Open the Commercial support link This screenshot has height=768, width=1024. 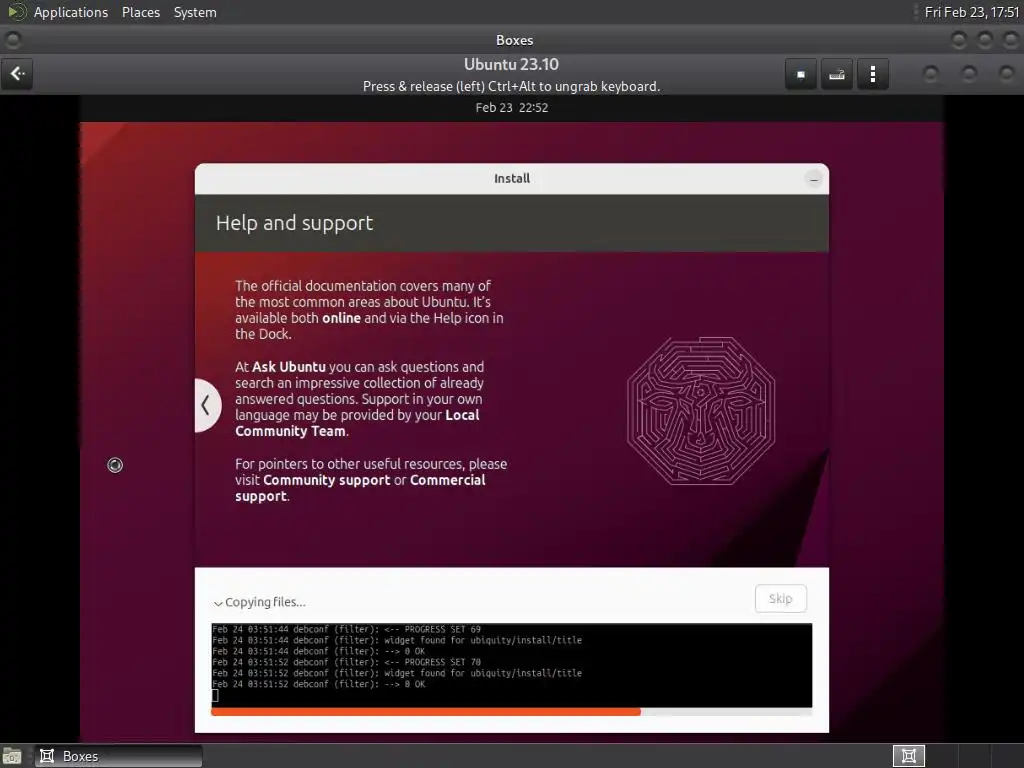click(x=360, y=488)
